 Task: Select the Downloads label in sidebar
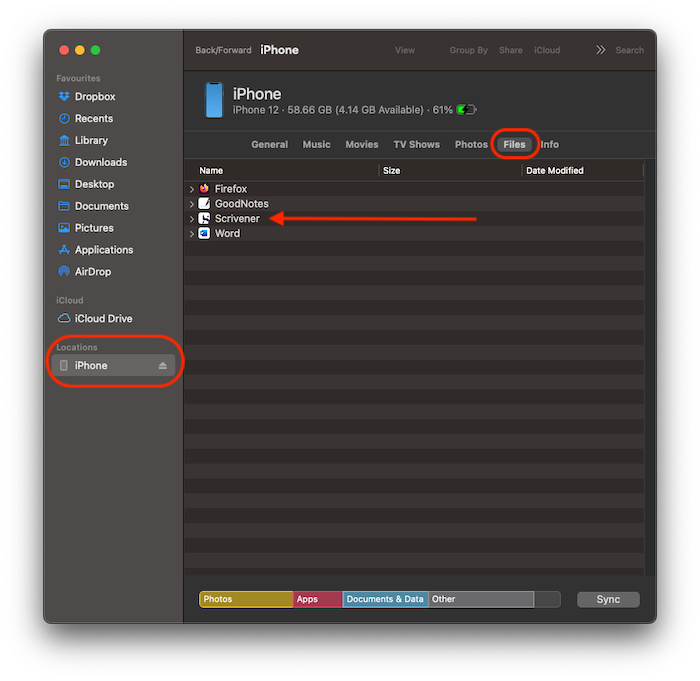coord(101,162)
